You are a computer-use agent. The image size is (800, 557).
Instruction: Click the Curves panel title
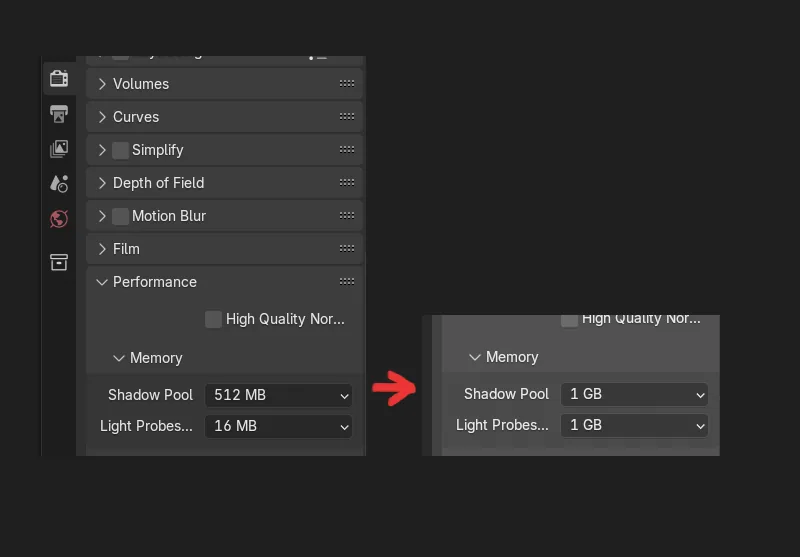pyautogui.click(x=136, y=117)
